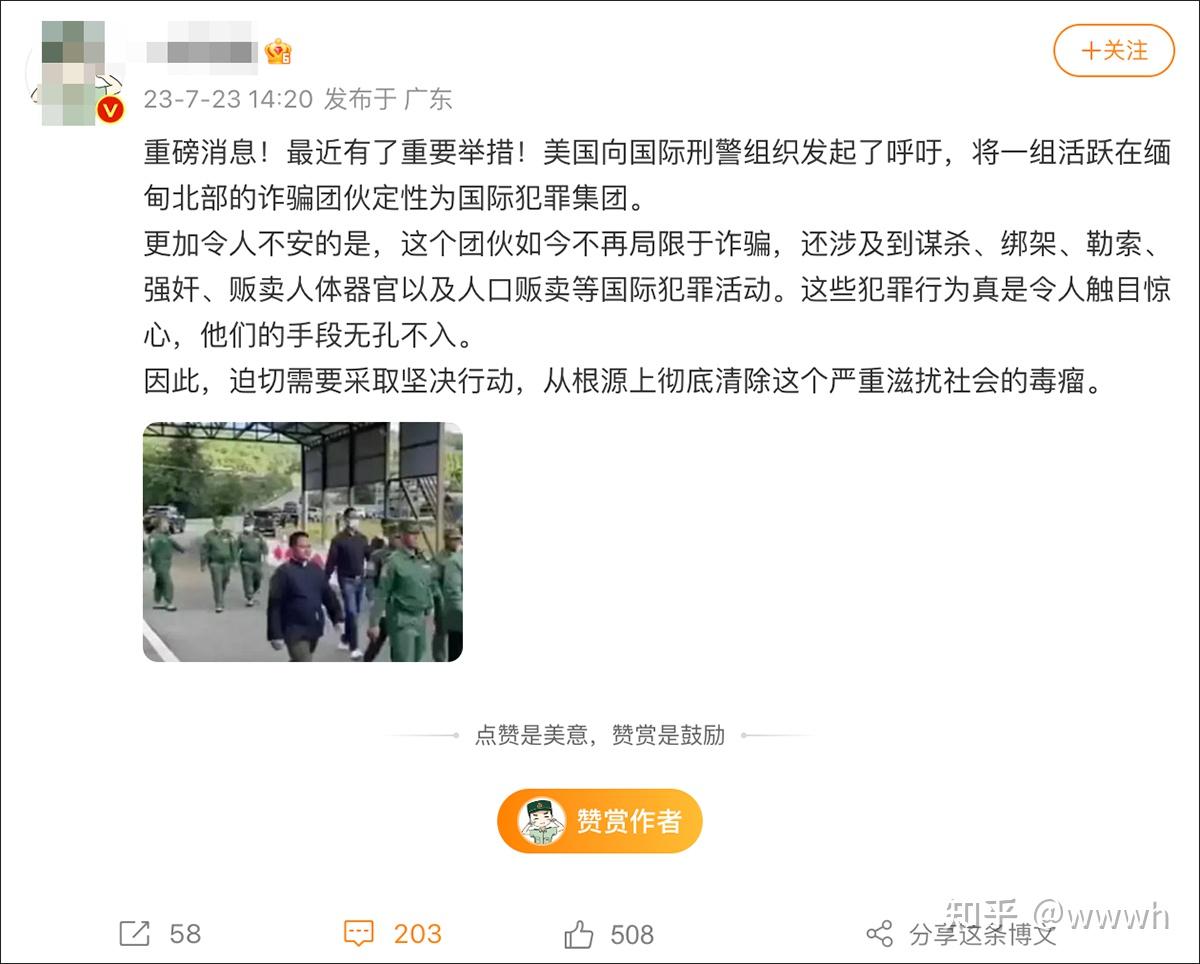Click the post timestamp 23-7-23 14:20

[x=229, y=99]
